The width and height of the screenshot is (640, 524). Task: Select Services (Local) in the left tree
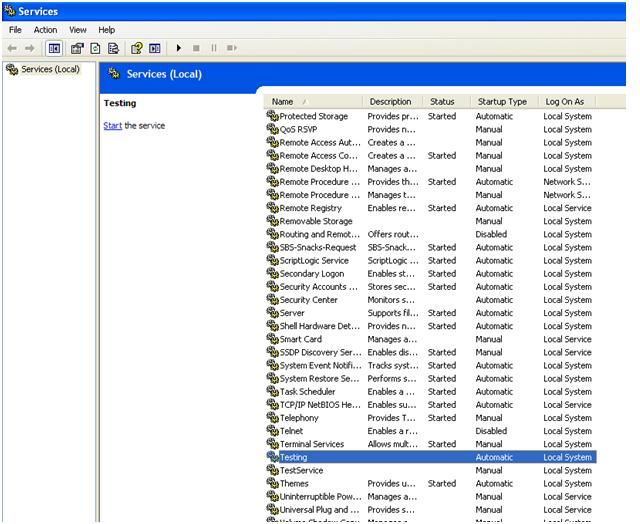pos(50,69)
